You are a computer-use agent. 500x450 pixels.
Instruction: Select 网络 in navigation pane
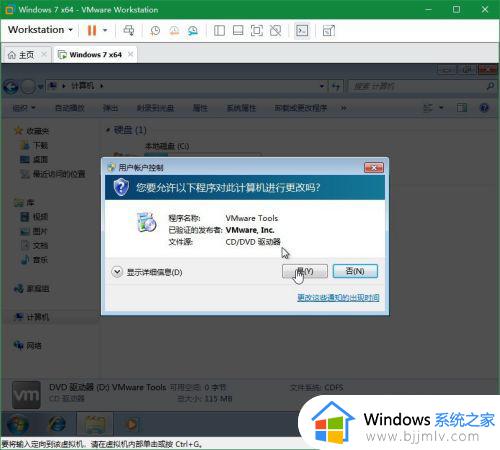click(28, 345)
